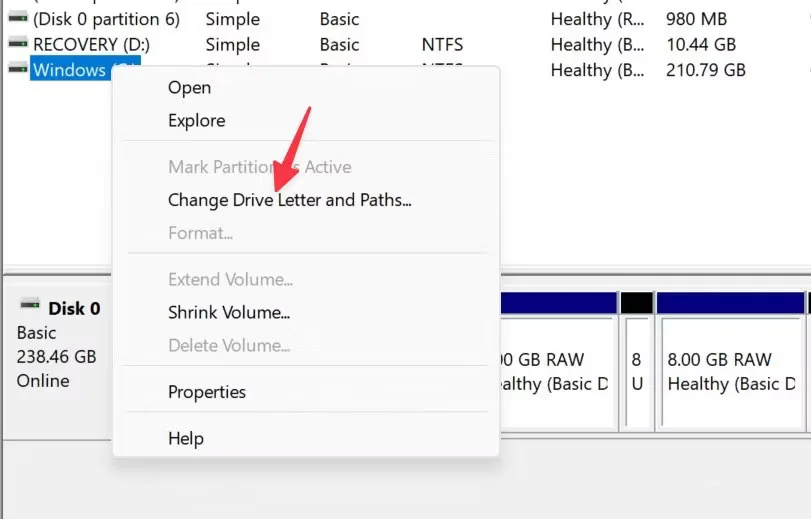Viewport: 811px width, 519px height.
Task: Click the NTFS cell in the RECOVERY row
Action: click(x=442, y=45)
